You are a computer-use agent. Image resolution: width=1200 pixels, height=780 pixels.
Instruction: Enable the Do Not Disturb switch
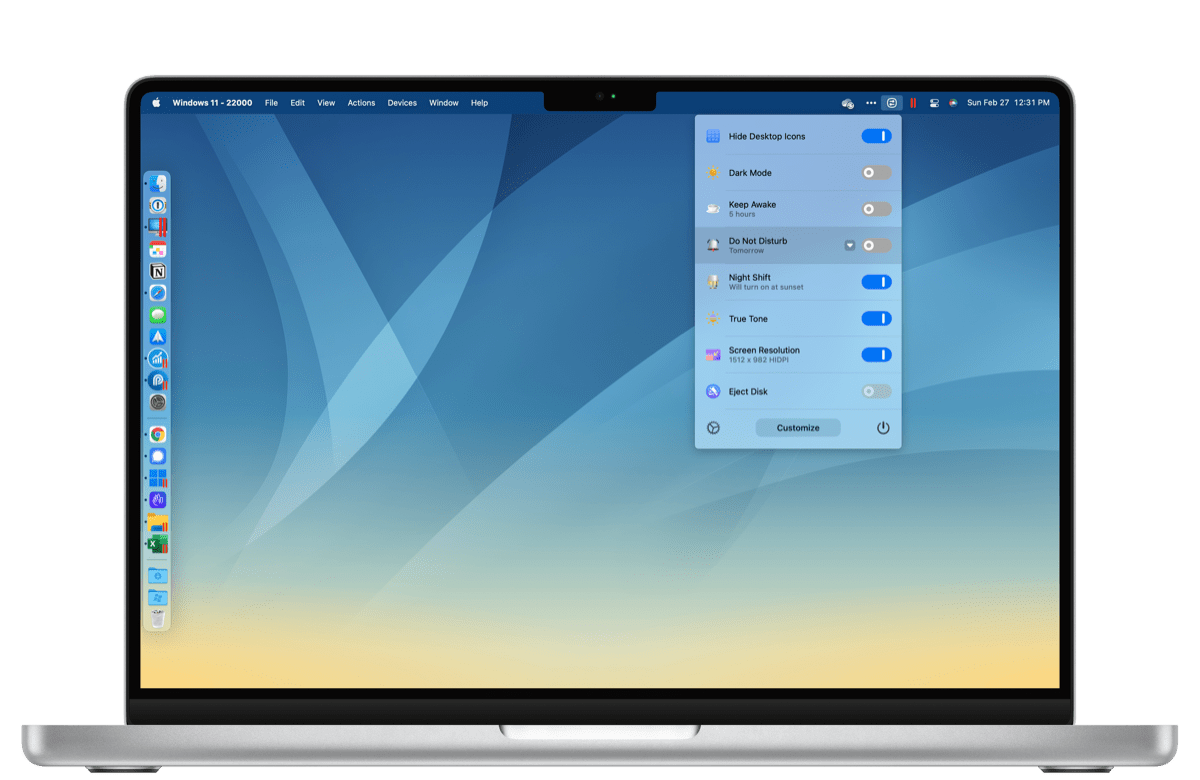coord(877,245)
